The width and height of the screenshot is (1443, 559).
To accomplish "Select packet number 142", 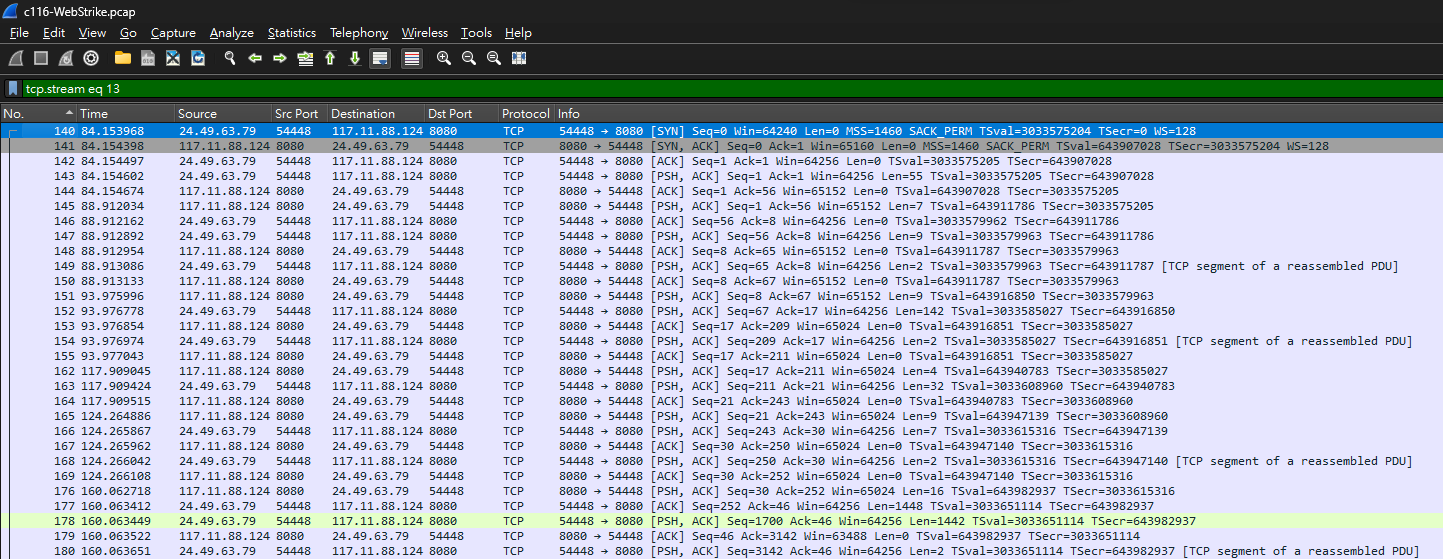I will point(721,161).
